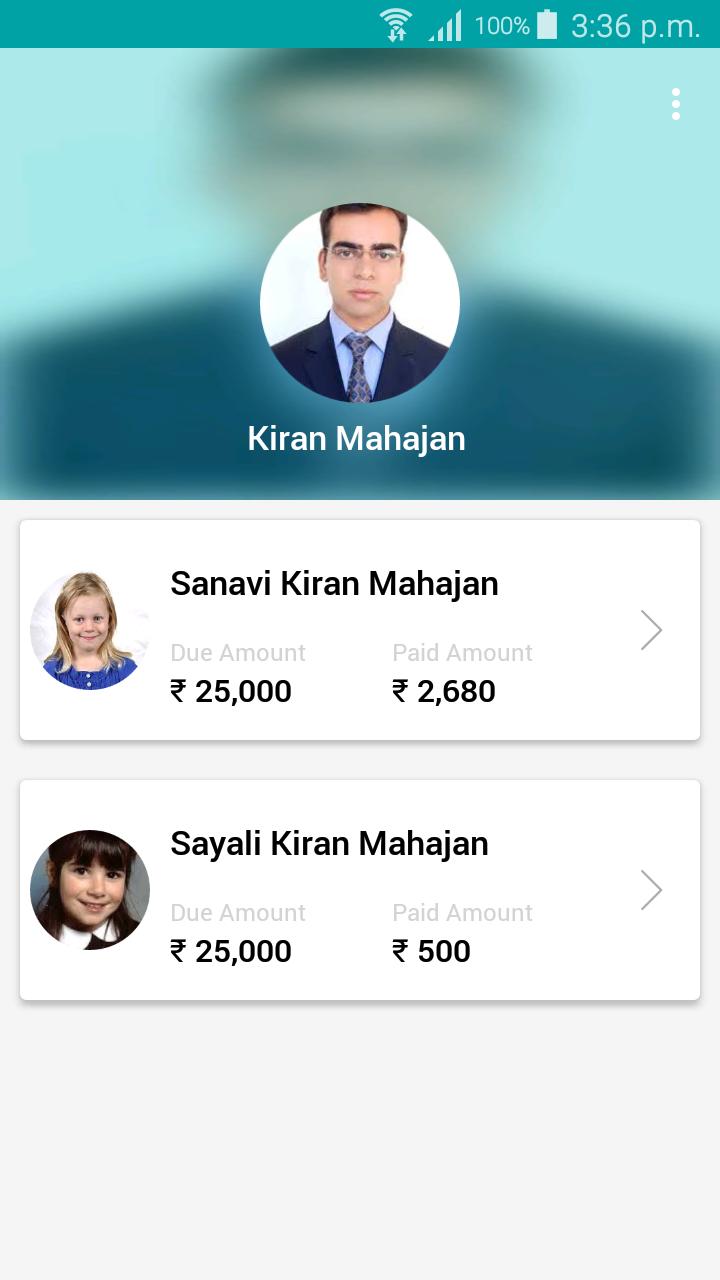Tap Sanavi's paid amount ₹ 2,680
Image resolution: width=720 pixels, height=1280 pixels.
click(444, 691)
